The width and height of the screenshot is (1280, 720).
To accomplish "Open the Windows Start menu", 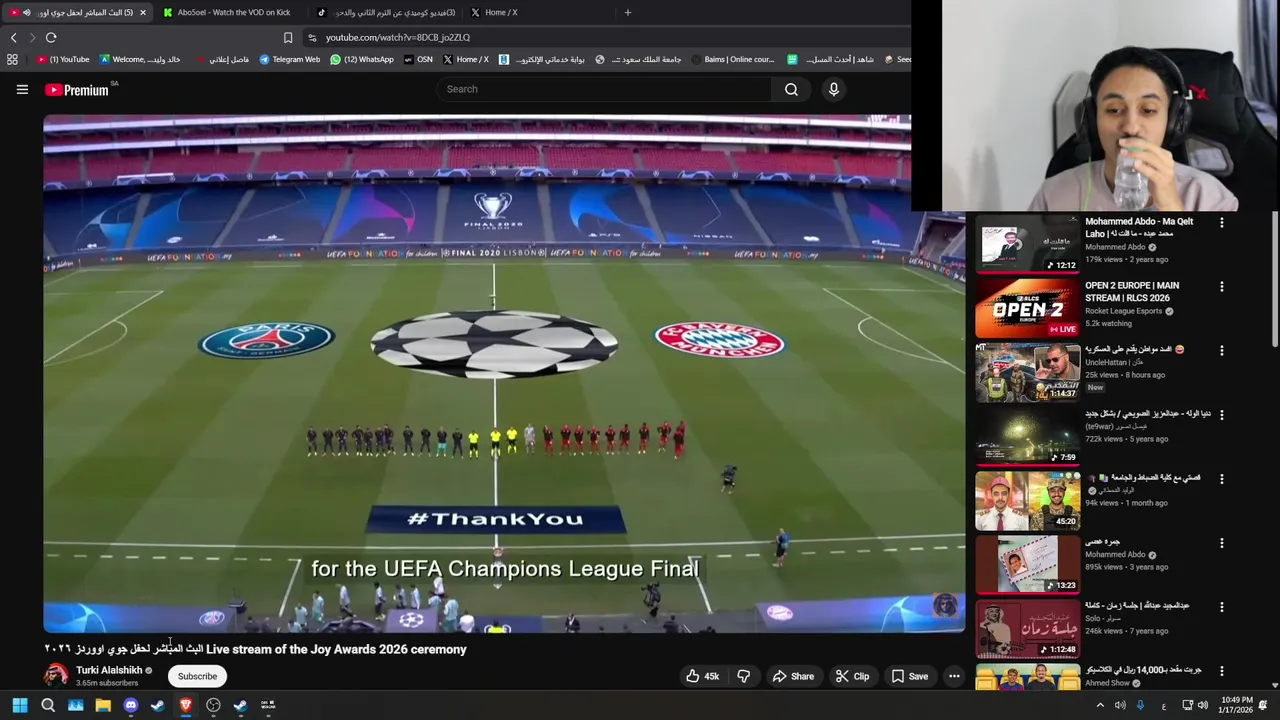I will point(20,705).
